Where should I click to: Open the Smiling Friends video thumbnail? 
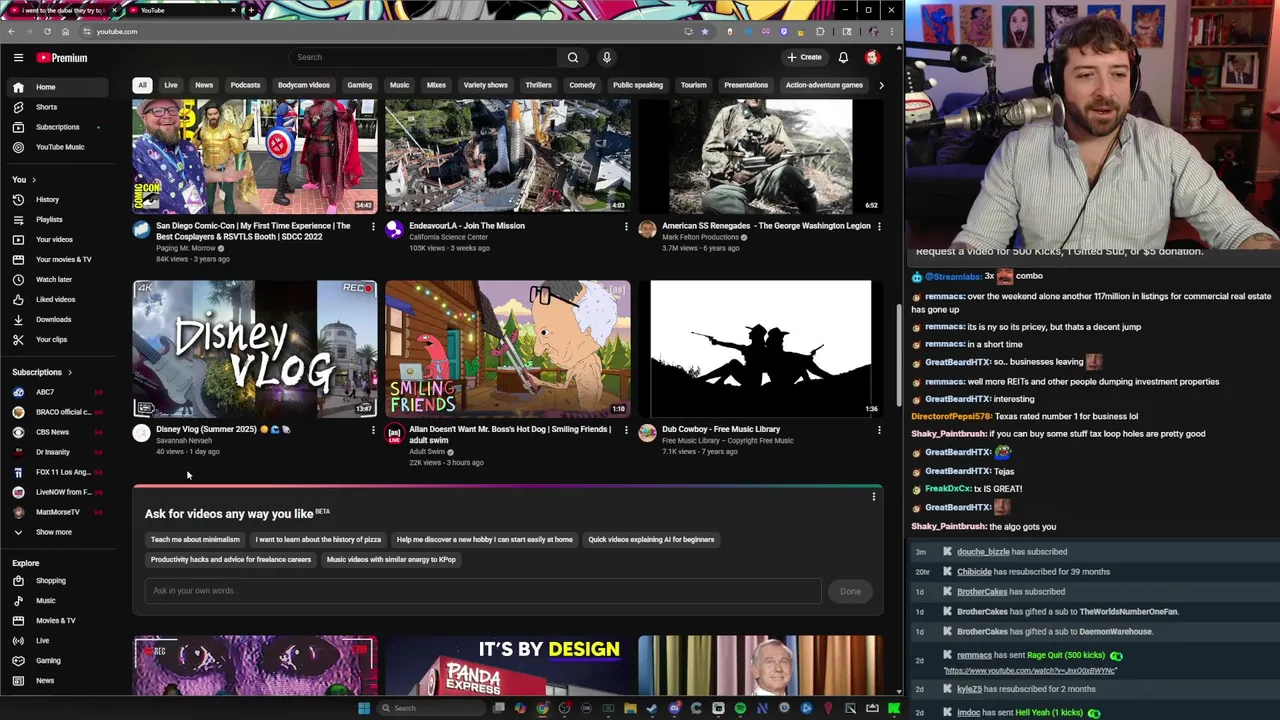[x=508, y=348]
